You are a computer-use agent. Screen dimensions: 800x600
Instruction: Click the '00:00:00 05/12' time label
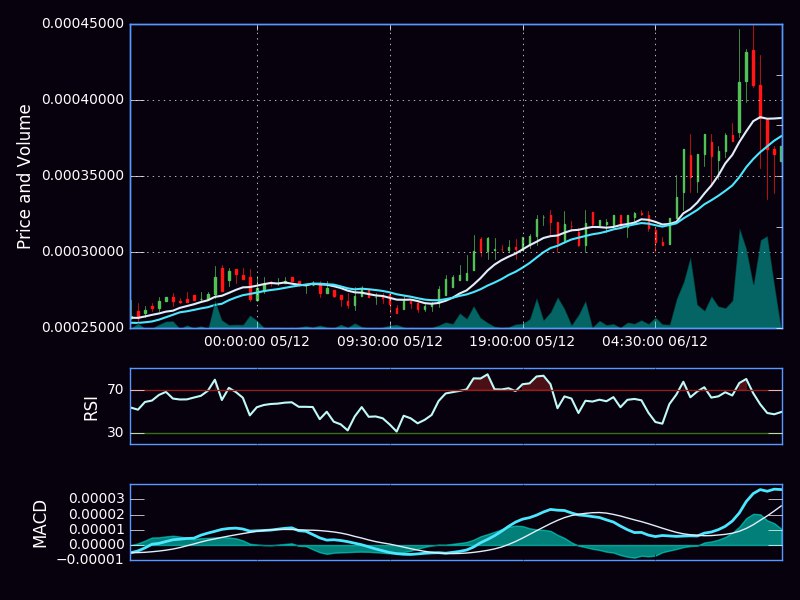click(x=257, y=341)
